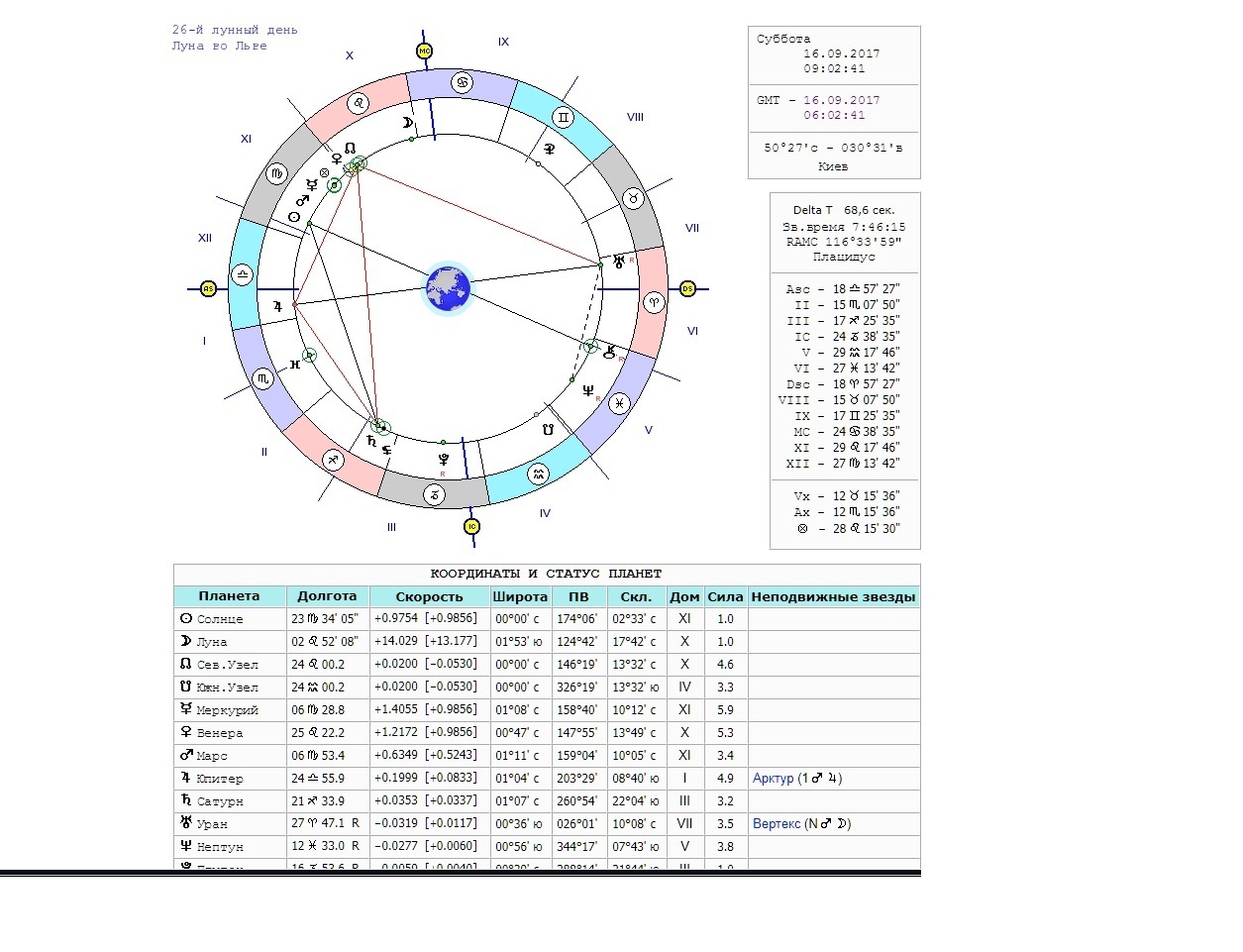
Task: Click the Uranus glyph inside the wheel
Action: pos(619,262)
